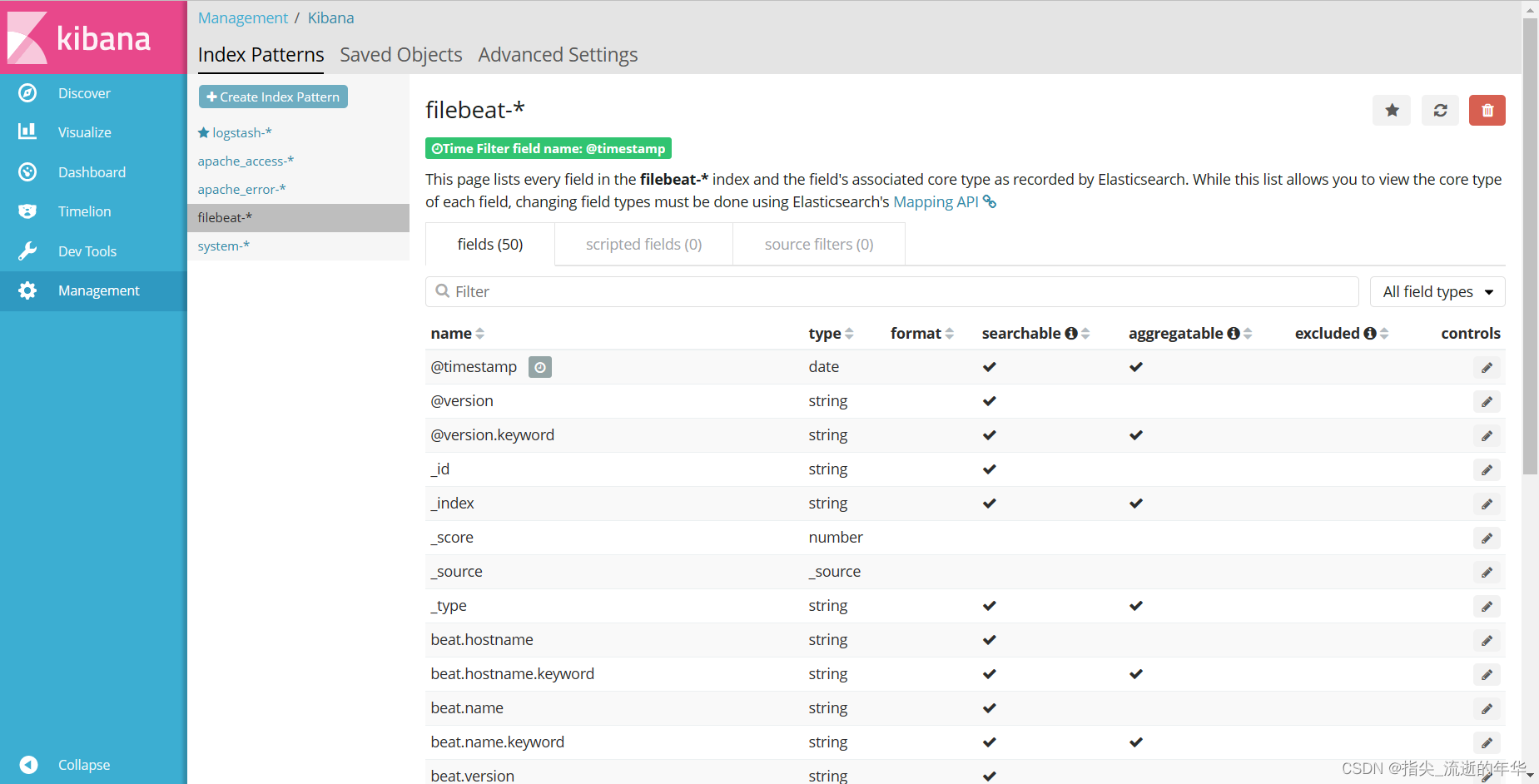
Task: Open the All field types dropdown
Action: (1437, 291)
